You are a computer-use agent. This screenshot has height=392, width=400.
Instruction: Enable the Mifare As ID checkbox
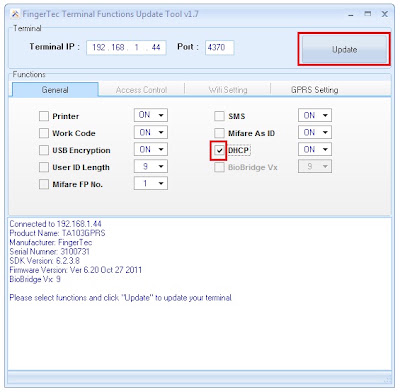click(x=219, y=133)
